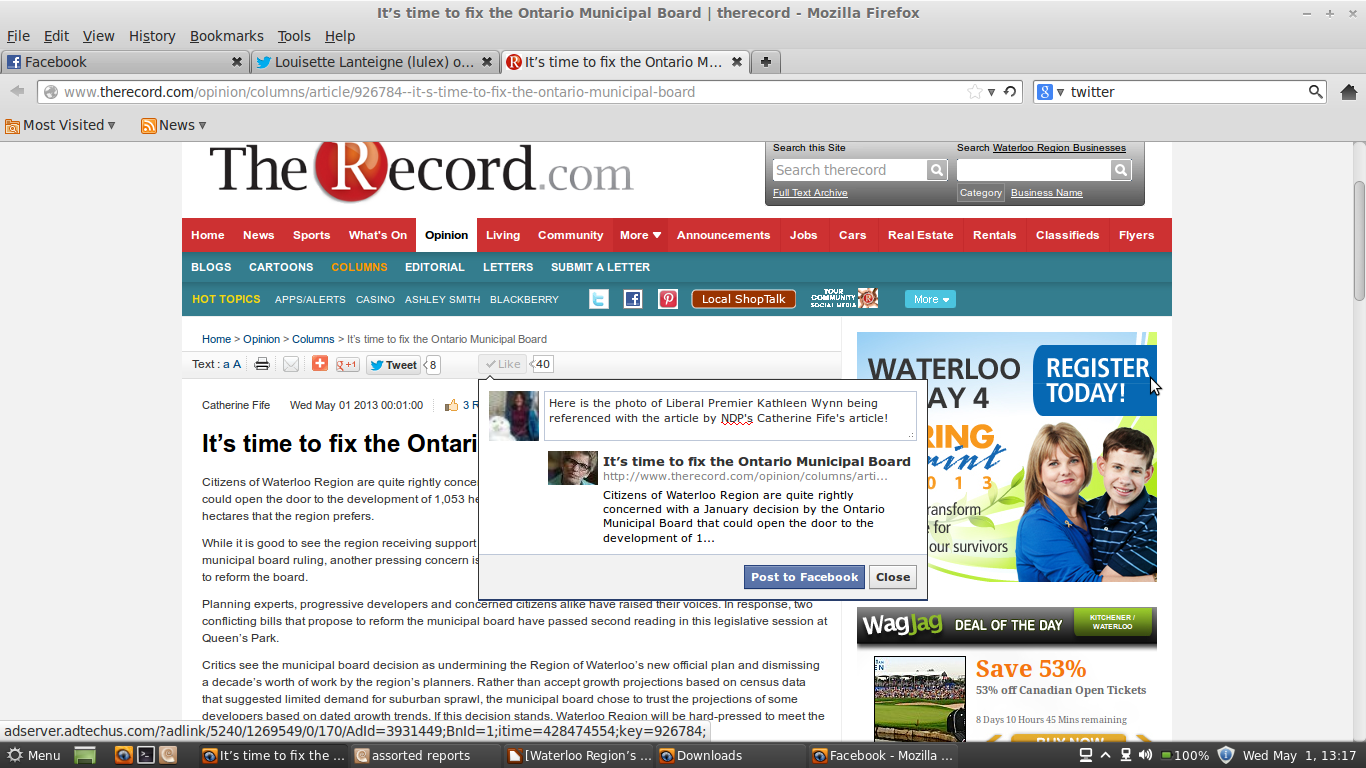The height and width of the screenshot is (768, 1366).
Task: Switch to the Facebook tab
Action: click(x=125, y=62)
